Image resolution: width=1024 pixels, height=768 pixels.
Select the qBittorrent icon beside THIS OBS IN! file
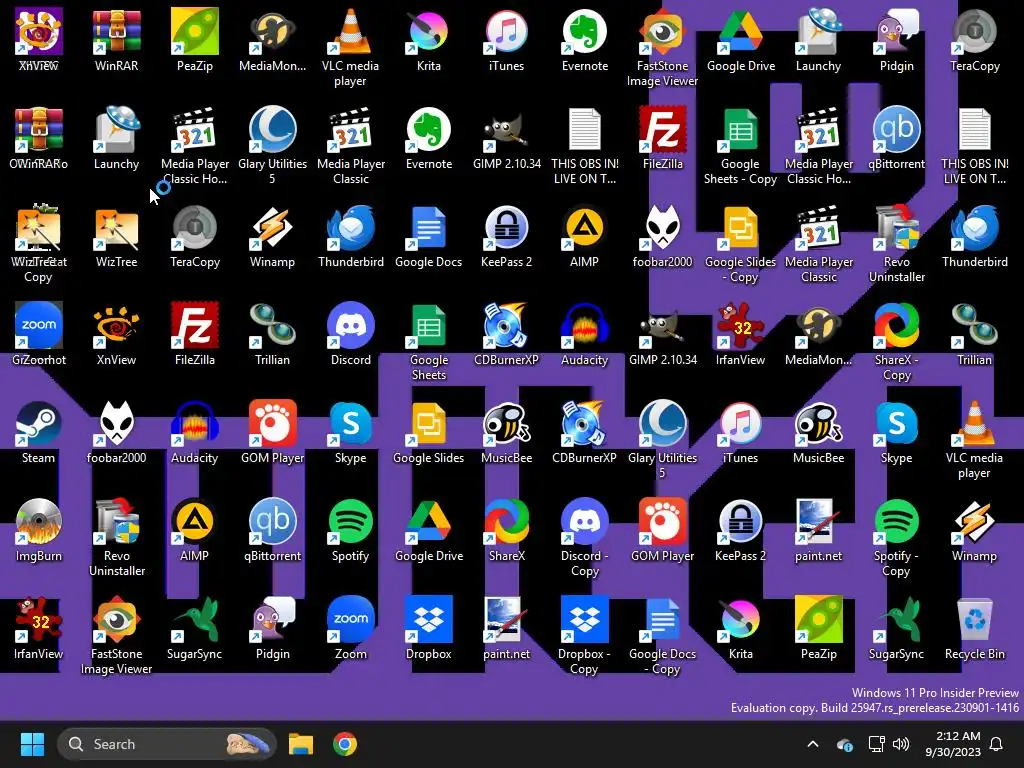tap(897, 138)
